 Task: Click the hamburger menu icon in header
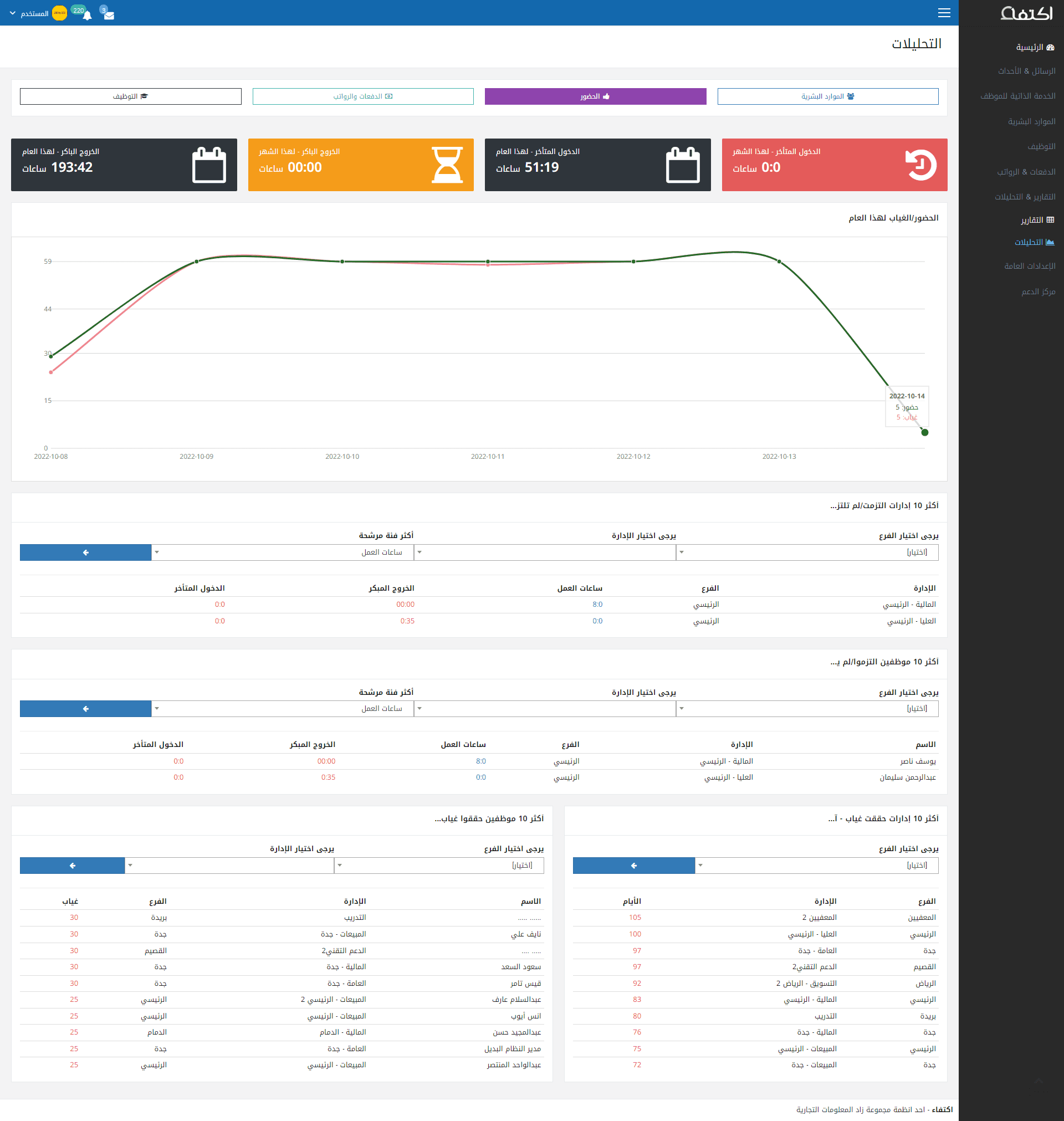point(944,13)
